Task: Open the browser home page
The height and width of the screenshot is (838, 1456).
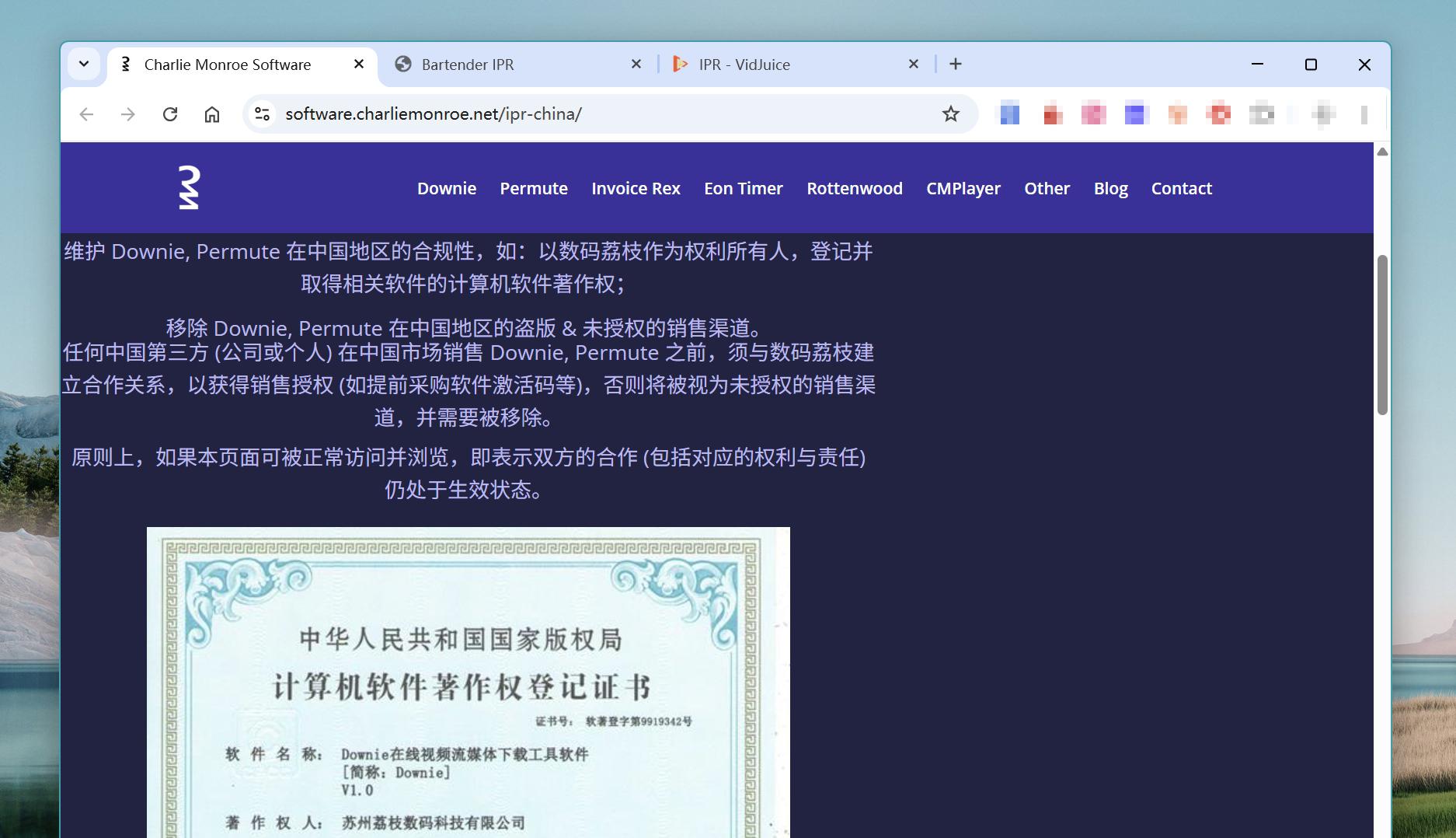Action: [212, 114]
